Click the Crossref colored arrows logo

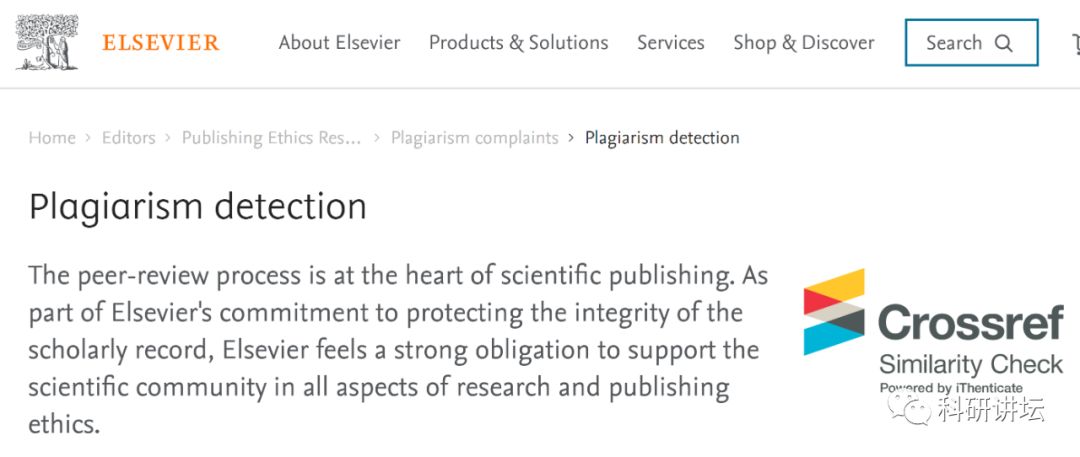coord(834,312)
